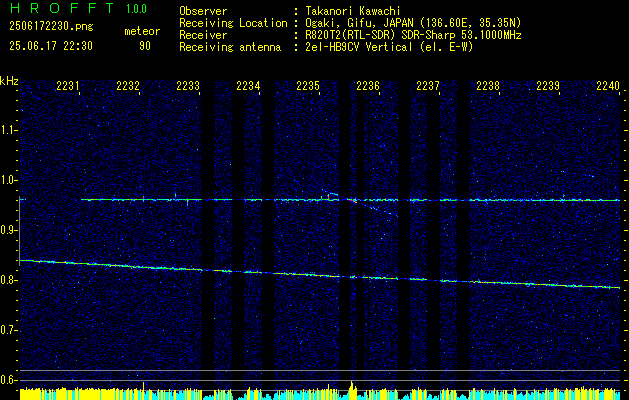
Task: Click the 2el-HB9CV Vertical antenna text
Action: coord(389,47)
